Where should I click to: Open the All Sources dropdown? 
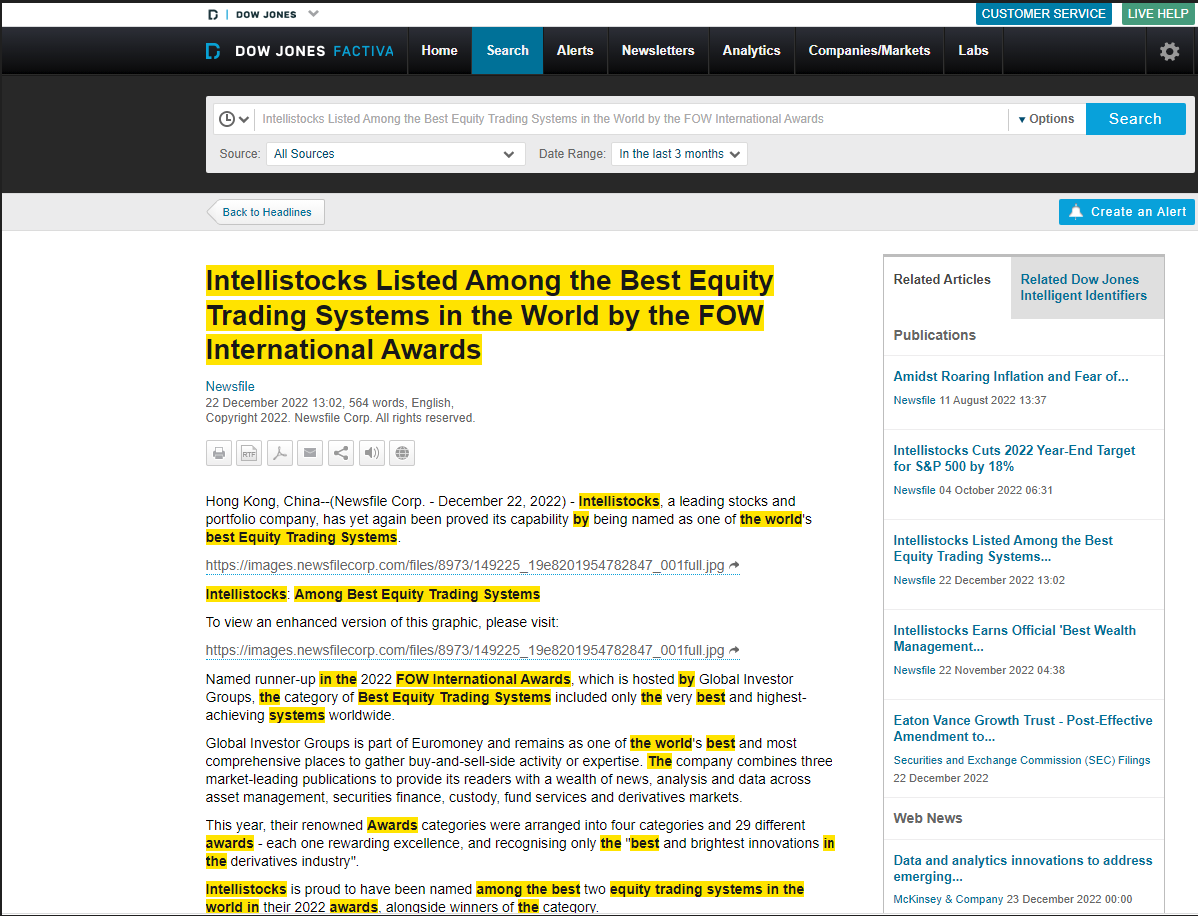pos(394,154)
